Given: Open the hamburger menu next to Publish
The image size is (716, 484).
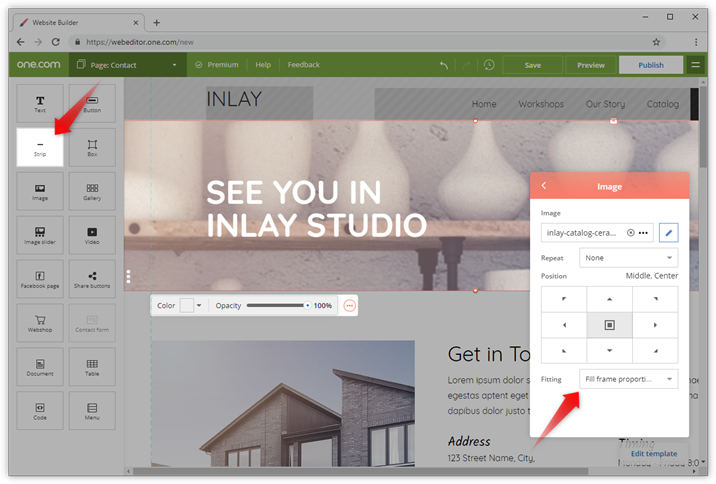Looking at the screenshot, I should pos(696,65).
